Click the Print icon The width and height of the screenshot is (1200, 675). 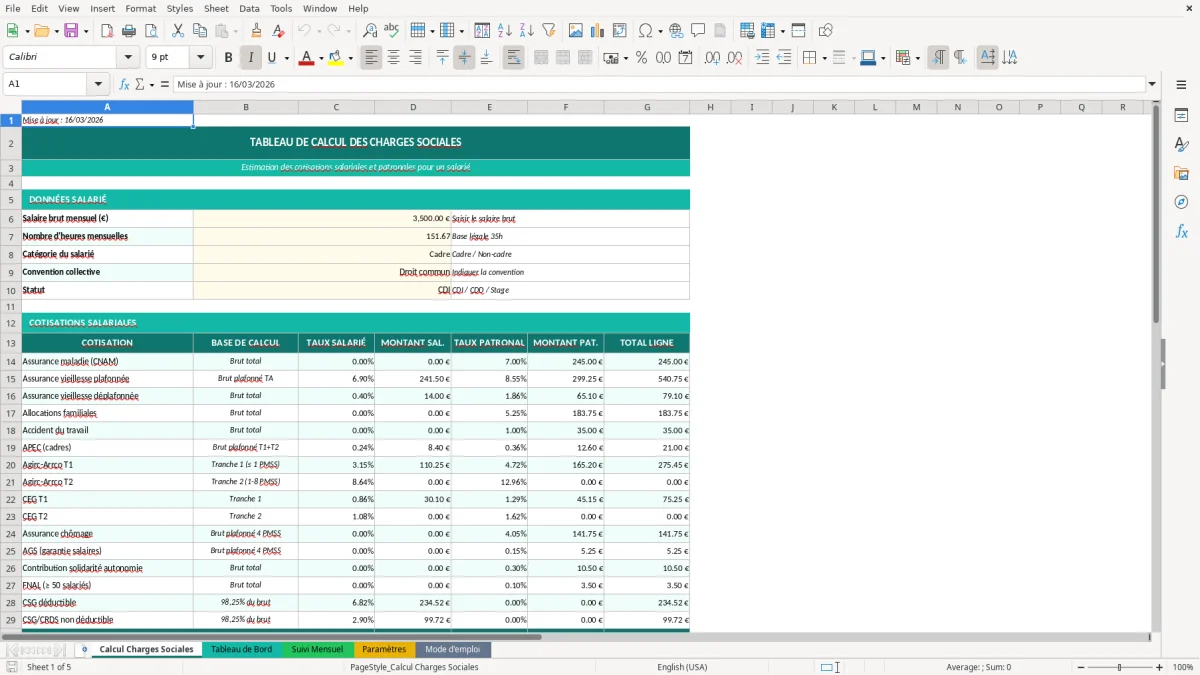[x=130, y=31]
